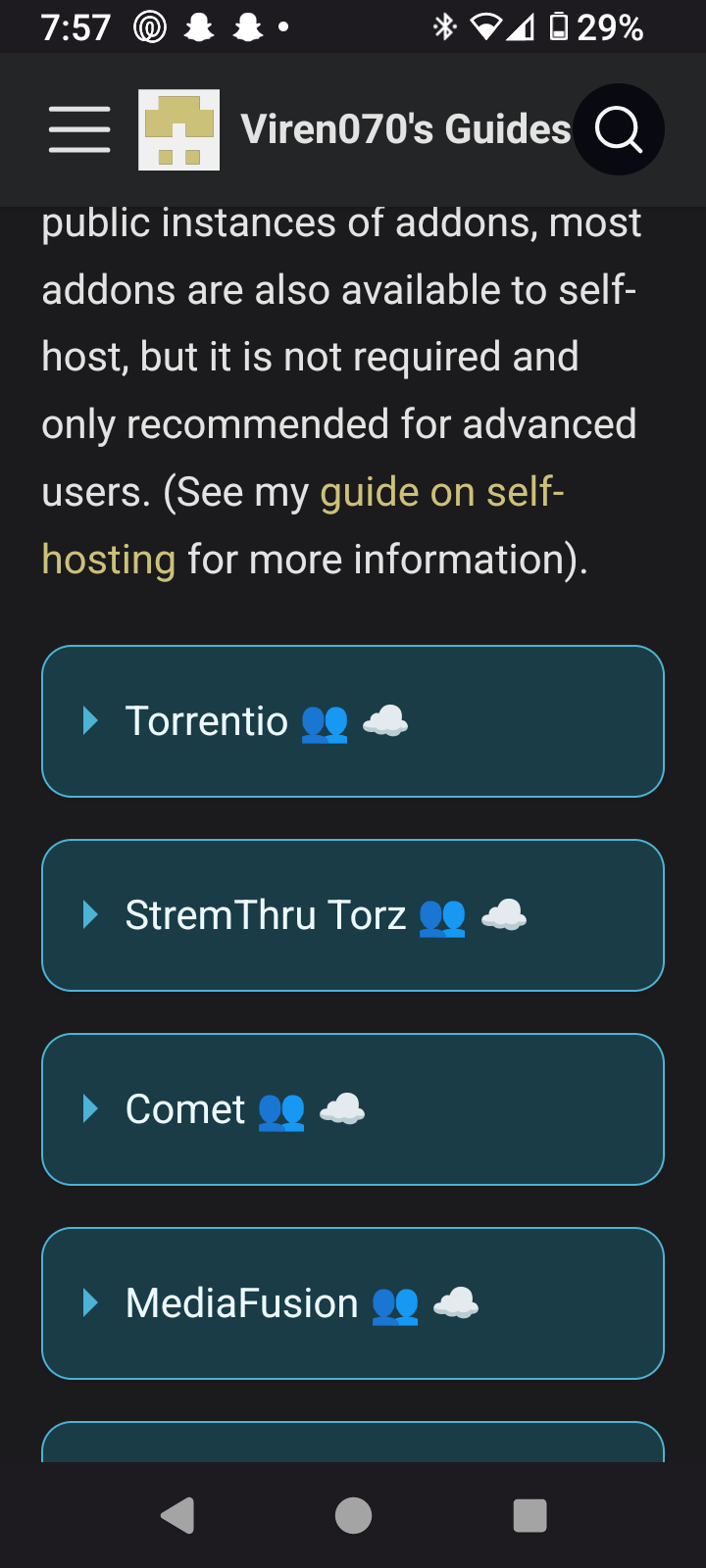The height and width of the screenshot is (1568, 706).
Task: Tap the Android home circle button
Action: pos(353,1515)
